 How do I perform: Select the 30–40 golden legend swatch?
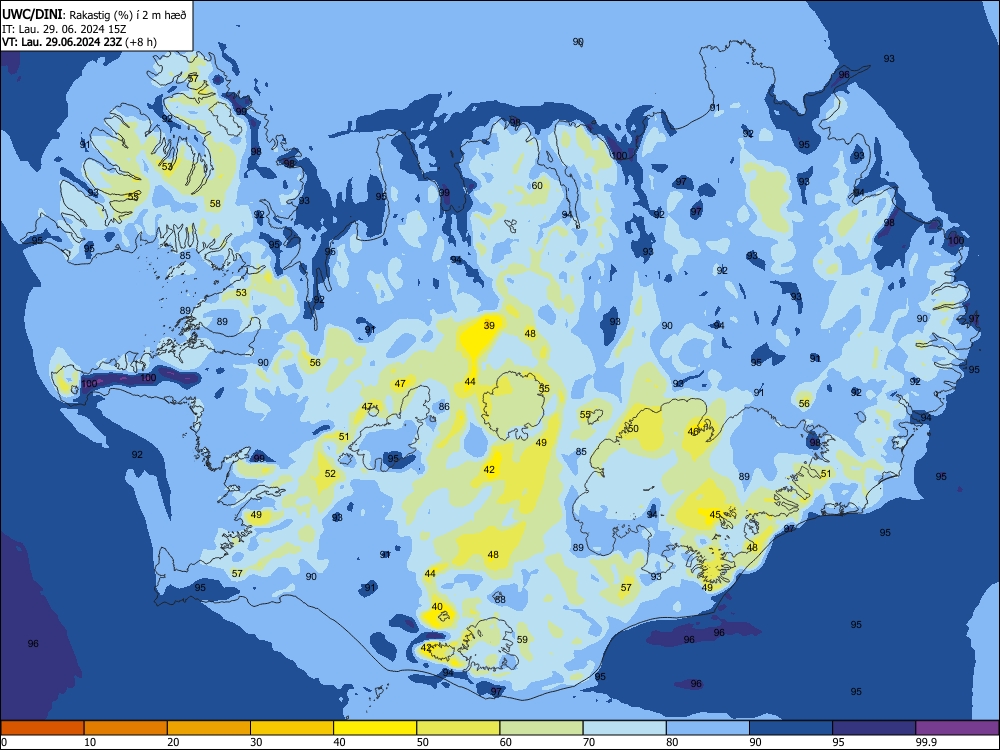click(x=292, y=728)
